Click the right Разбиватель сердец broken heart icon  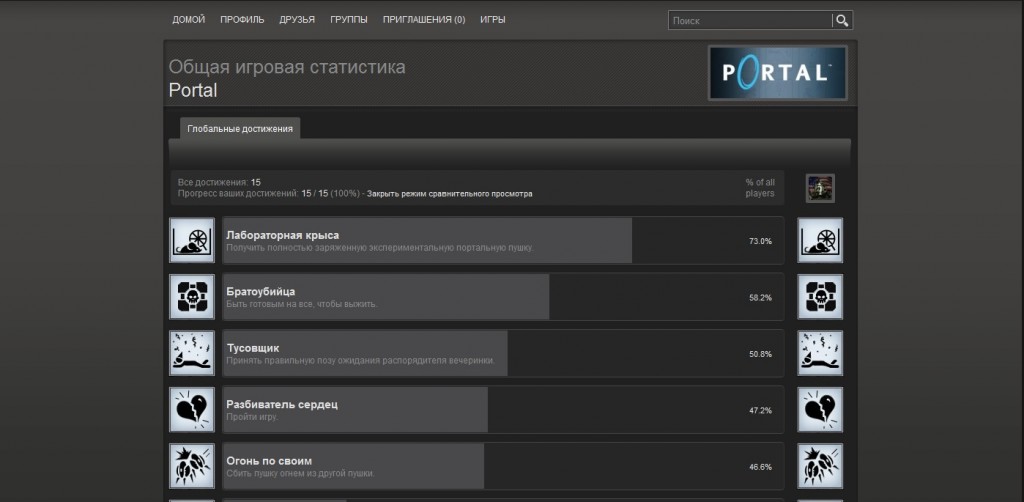pos(820,410)
